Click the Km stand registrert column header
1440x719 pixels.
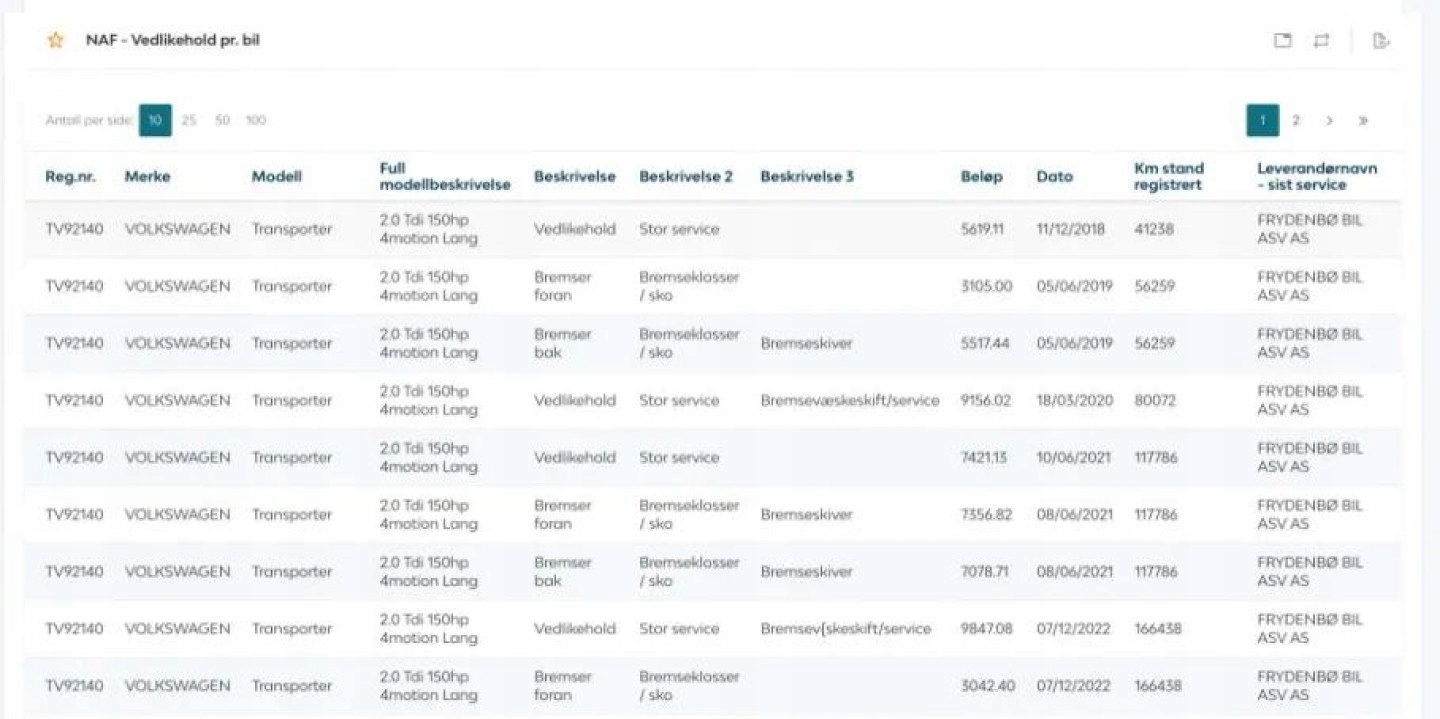(x=1168, y=176)
